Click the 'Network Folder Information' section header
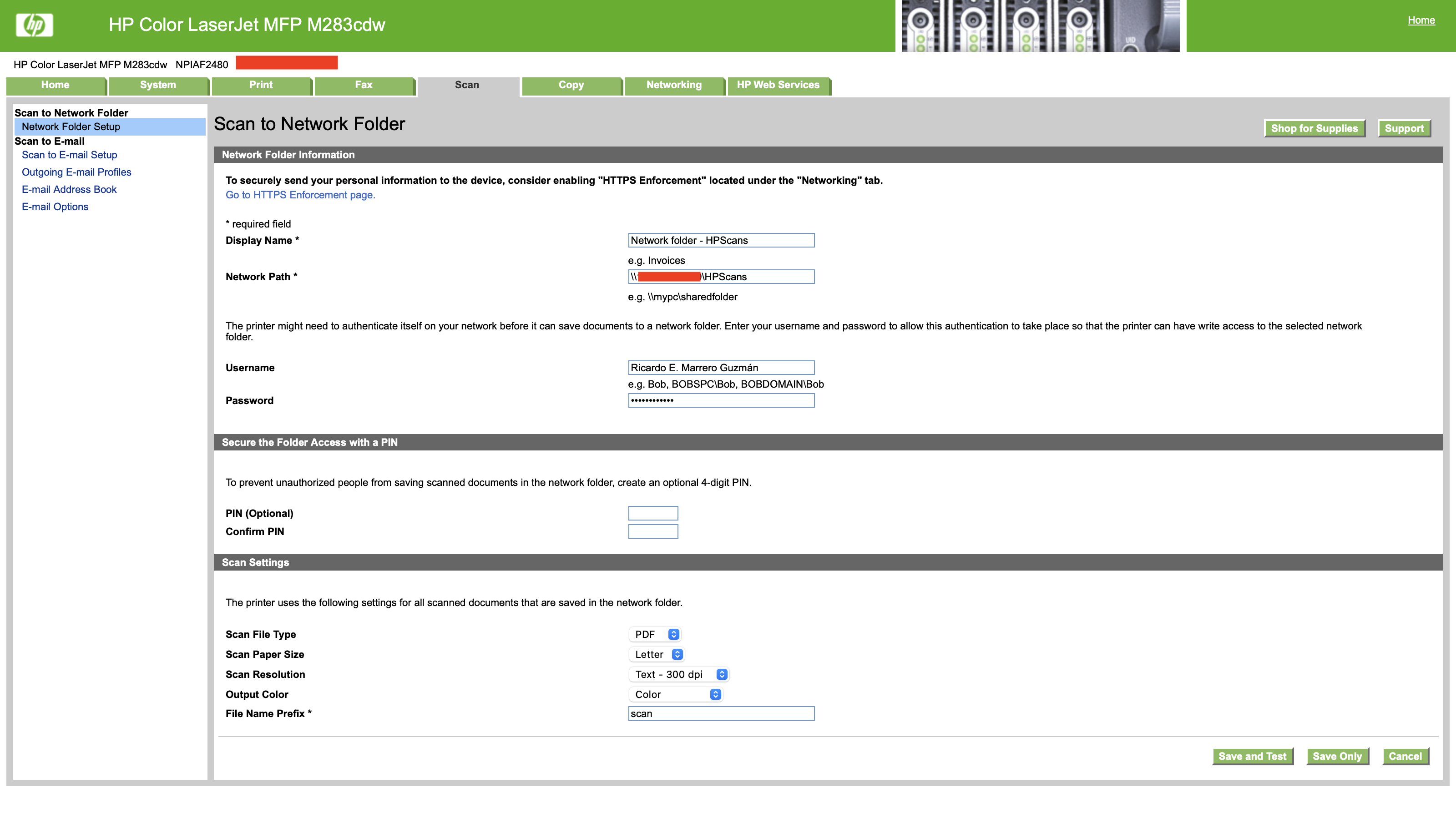 [x=828, y=155]
